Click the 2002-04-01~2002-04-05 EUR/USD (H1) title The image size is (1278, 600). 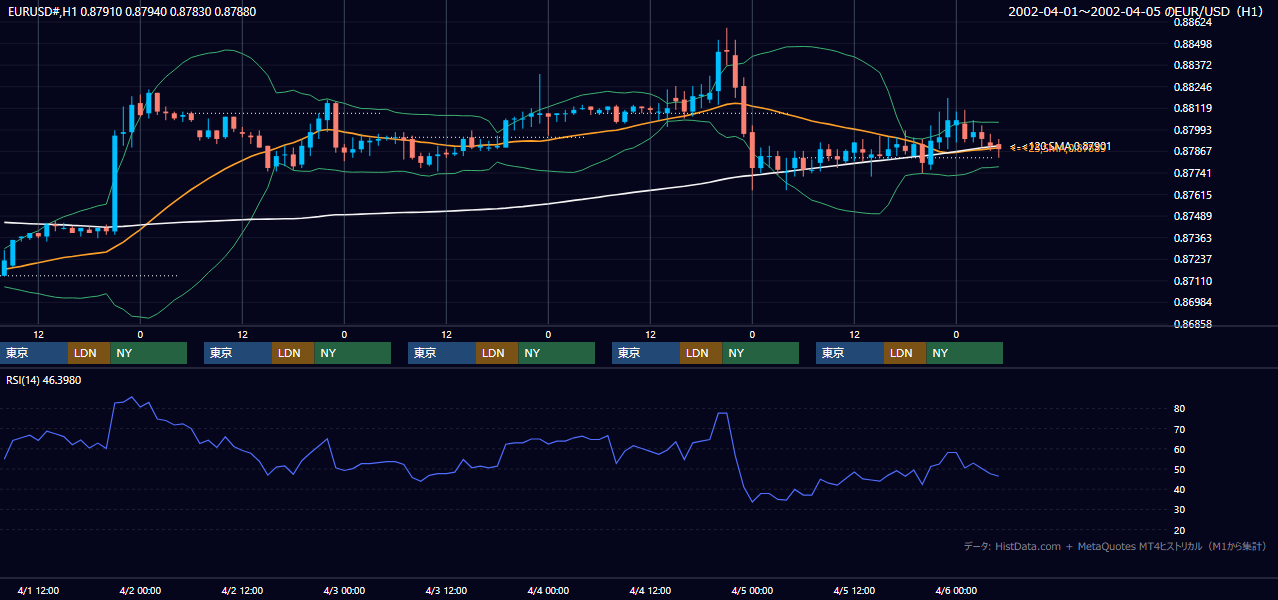(x=1137, y=11)
